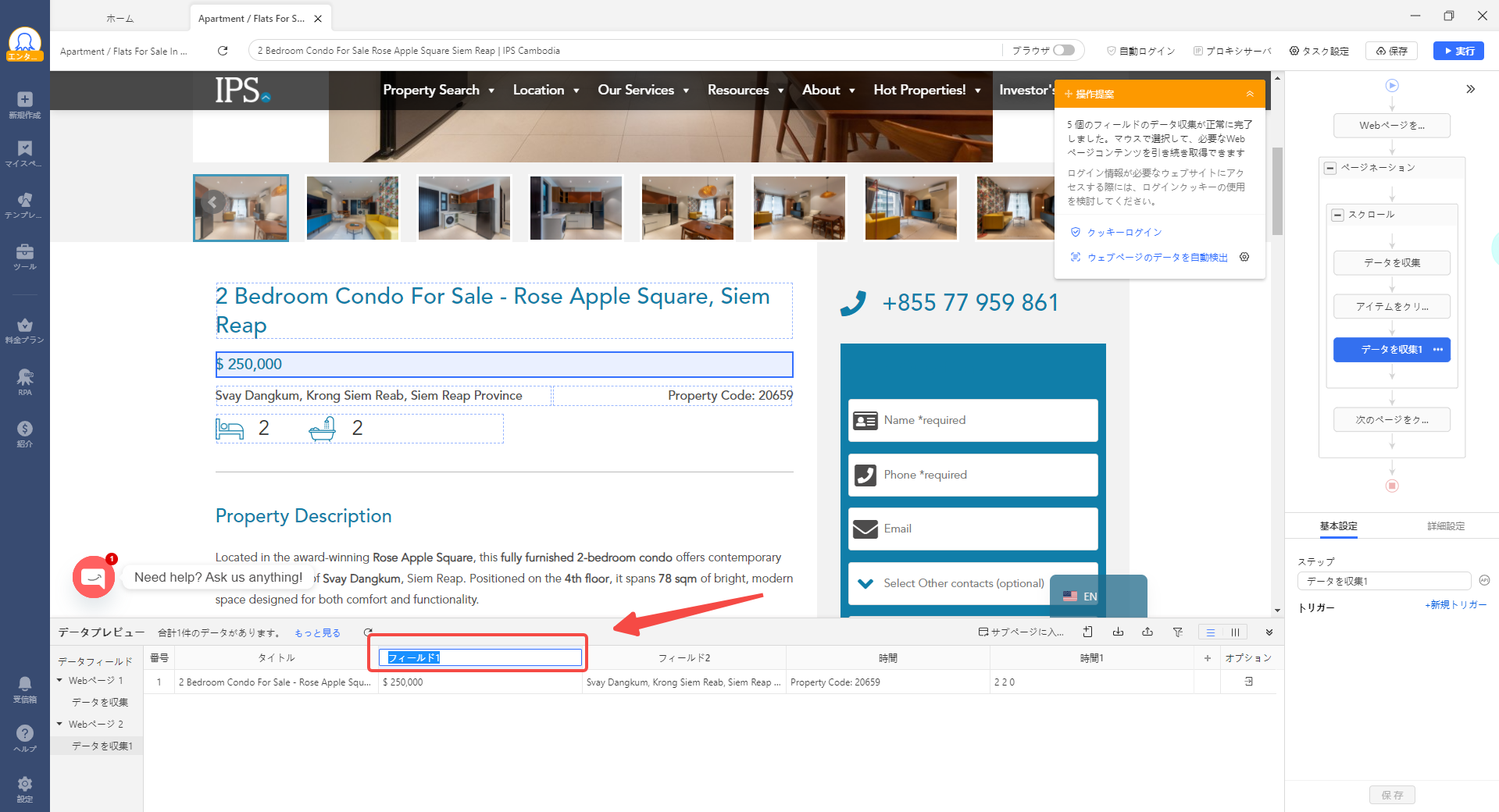This screenshot has height=812, width=1499.
Task: Click the download icon in data preview toolbar
Action: click(x=1118, y=632)
